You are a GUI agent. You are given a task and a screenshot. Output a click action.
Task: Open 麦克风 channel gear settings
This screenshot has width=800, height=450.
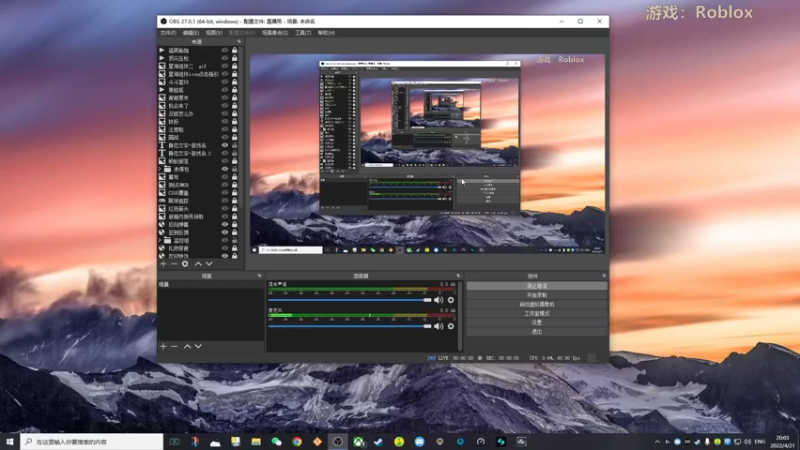coord(451,326)
